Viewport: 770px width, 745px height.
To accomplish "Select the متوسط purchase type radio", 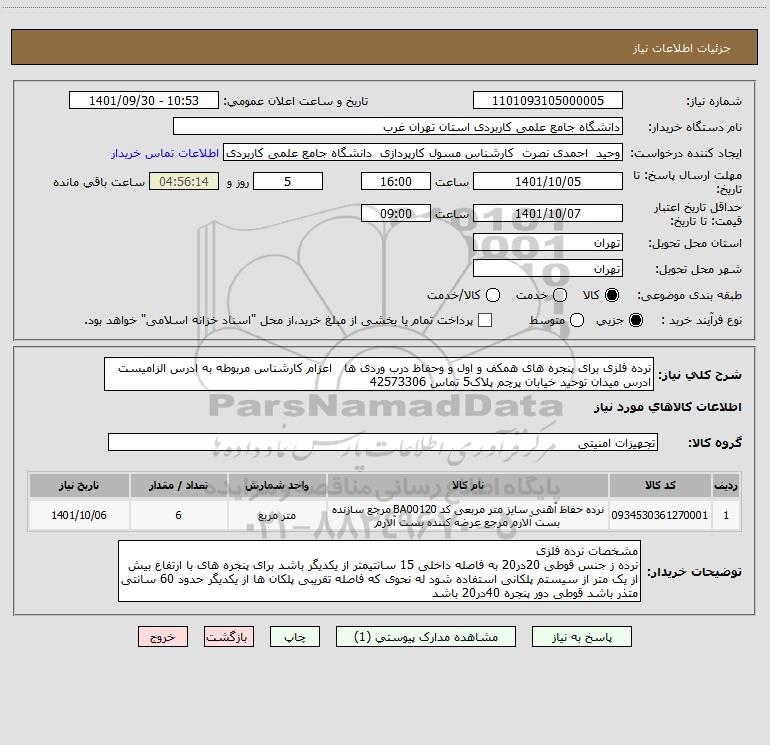I will tap(577, 320).
